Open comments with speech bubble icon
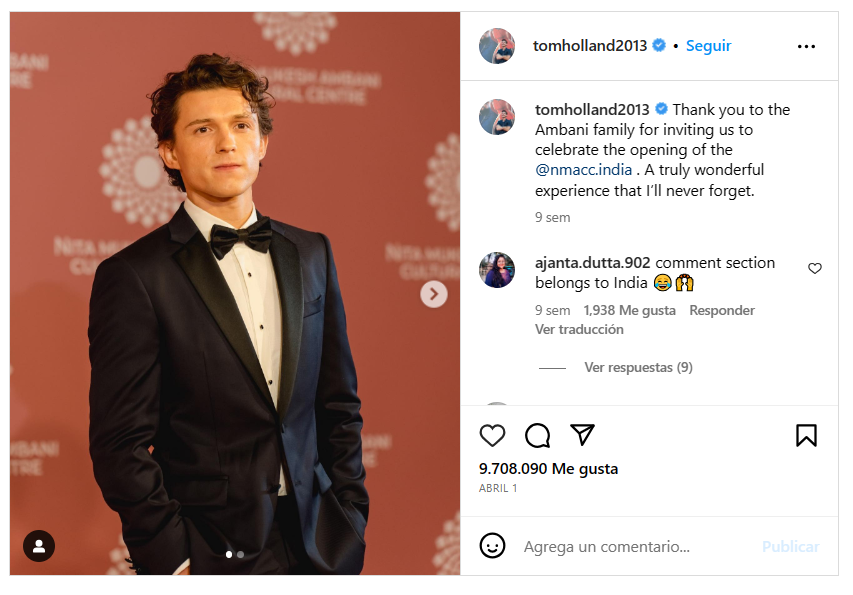The height and width of the screenshot is (595, 853). click(538, 435)
